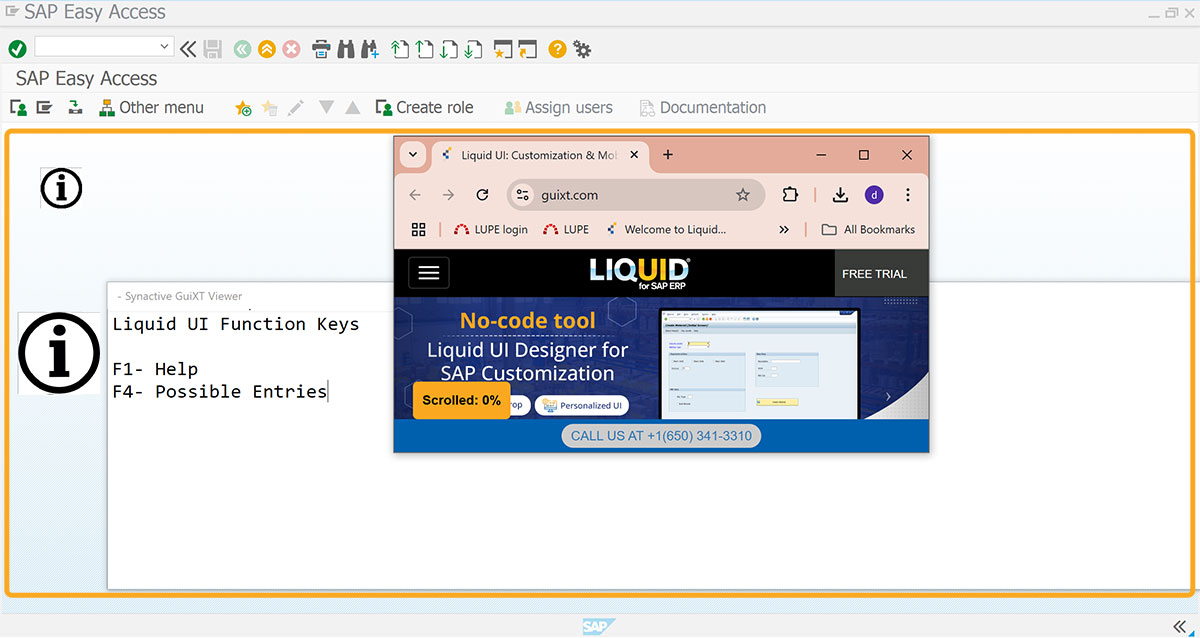This screenshot has width=1200, height=638.
Task: Click the Last Page icon
Action: 473,48
